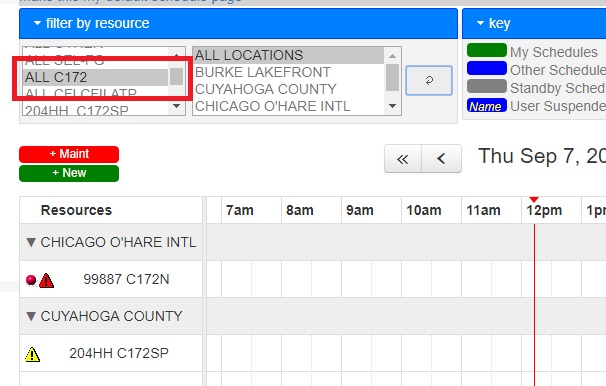This screenshot has width=606, height=386.
Task: Select 204HH C172SP in the resource list
Action: [x=95, y=111]
